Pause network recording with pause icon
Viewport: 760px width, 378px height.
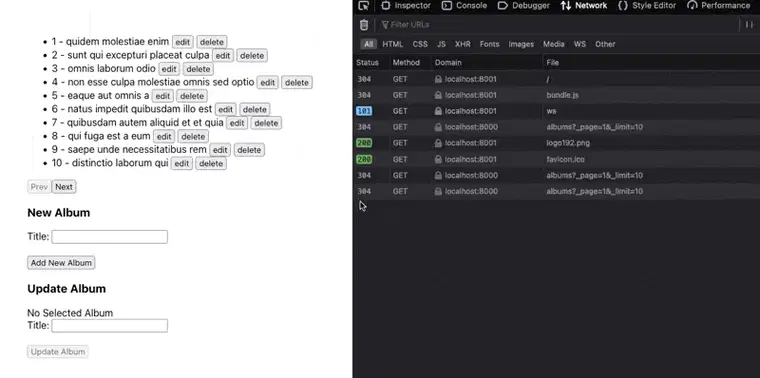(x=749, y=25)
